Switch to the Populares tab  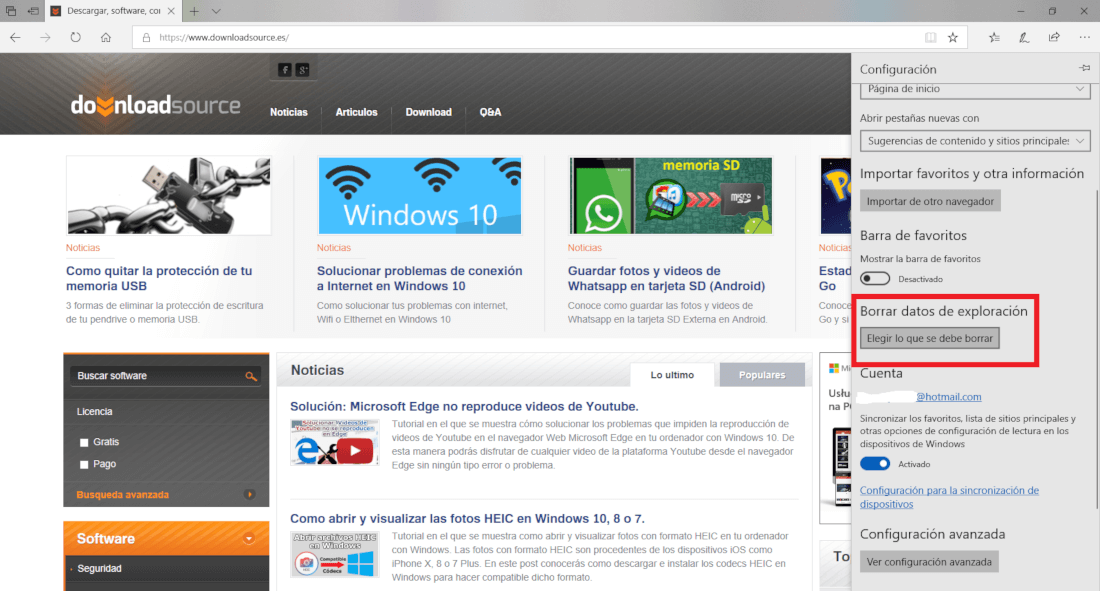[x=762, y=375]
